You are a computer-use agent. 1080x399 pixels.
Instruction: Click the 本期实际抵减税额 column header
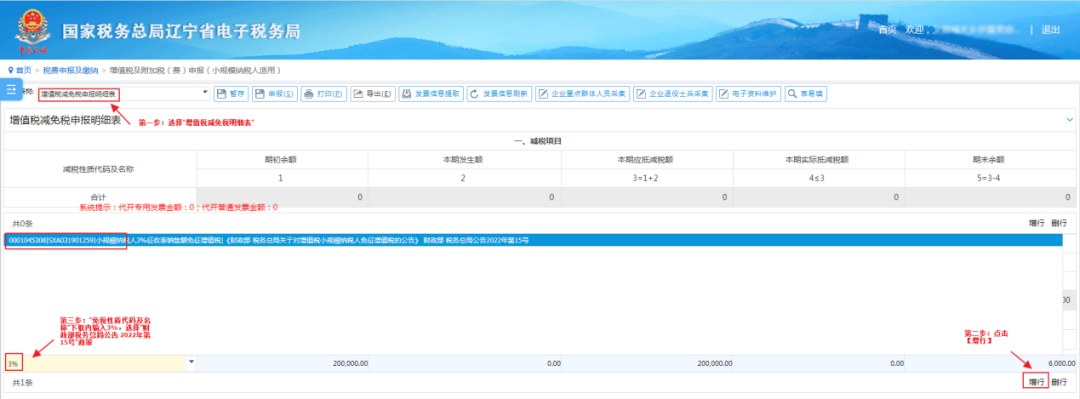click(818, 159)
